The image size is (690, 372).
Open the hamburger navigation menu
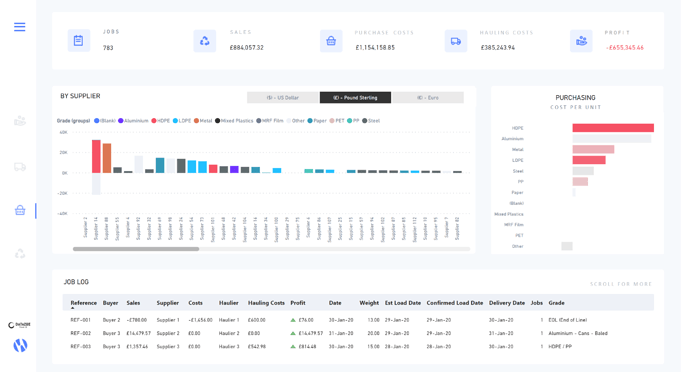point(19,27)
